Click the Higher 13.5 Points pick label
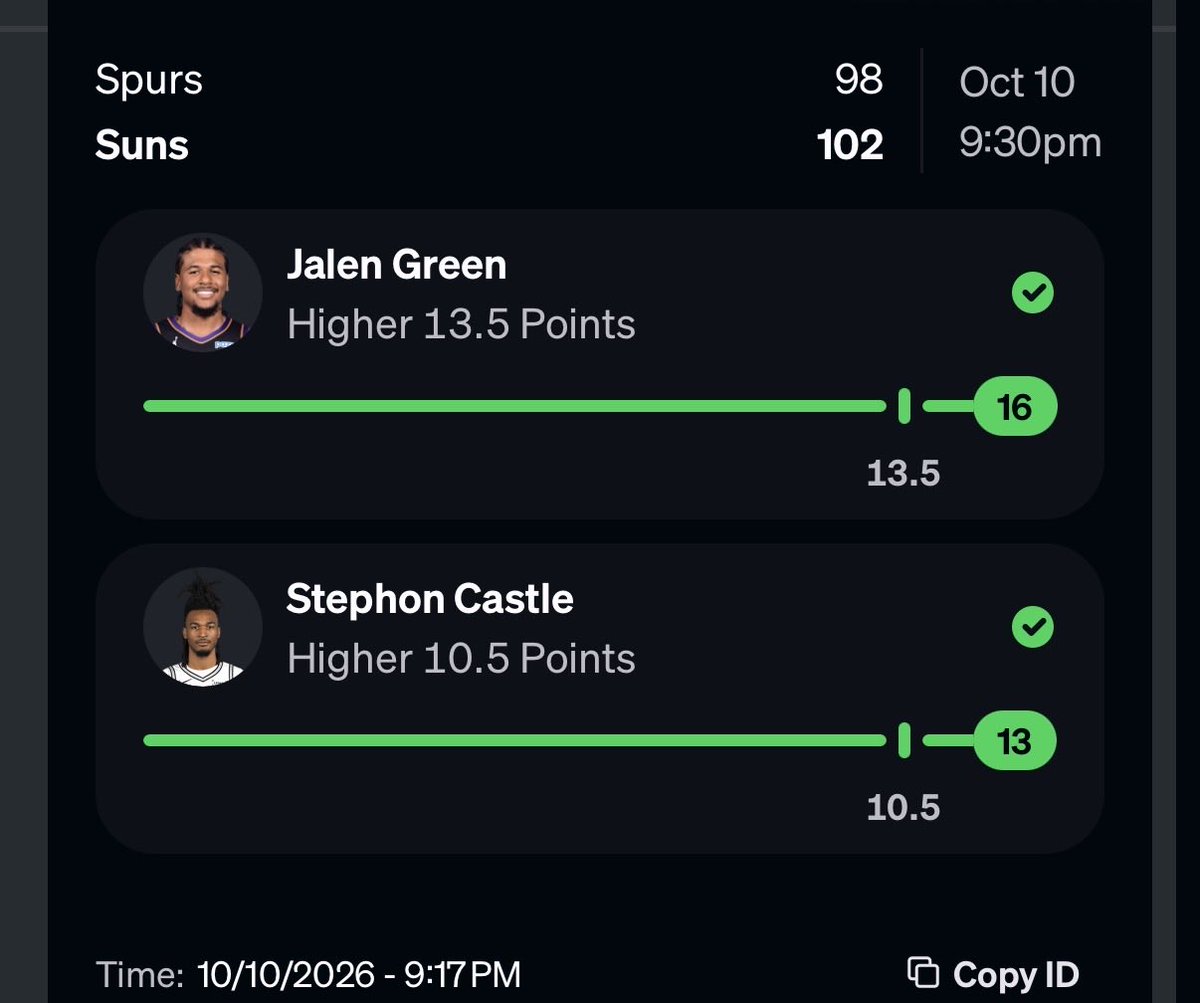1200x1003 pixels. pos(461,325)
